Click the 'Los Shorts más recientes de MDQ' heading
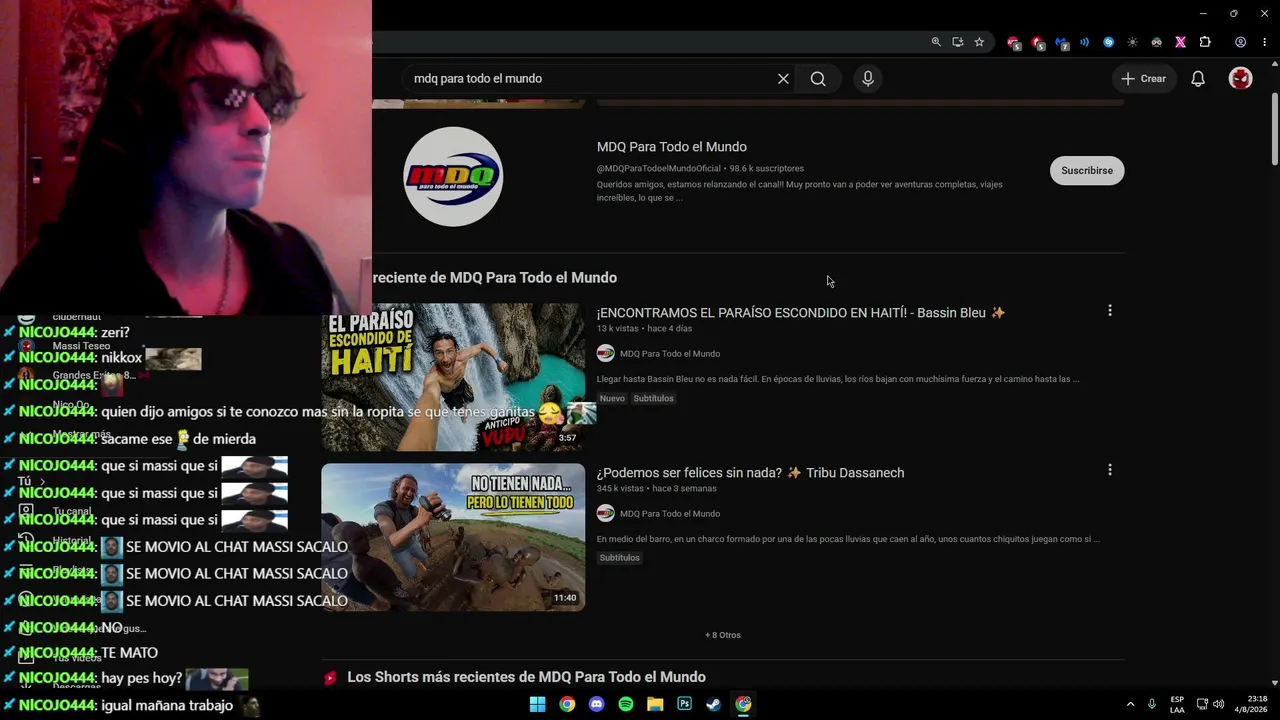Viewport: 1280px width, 720px height. tap(526, 677)
